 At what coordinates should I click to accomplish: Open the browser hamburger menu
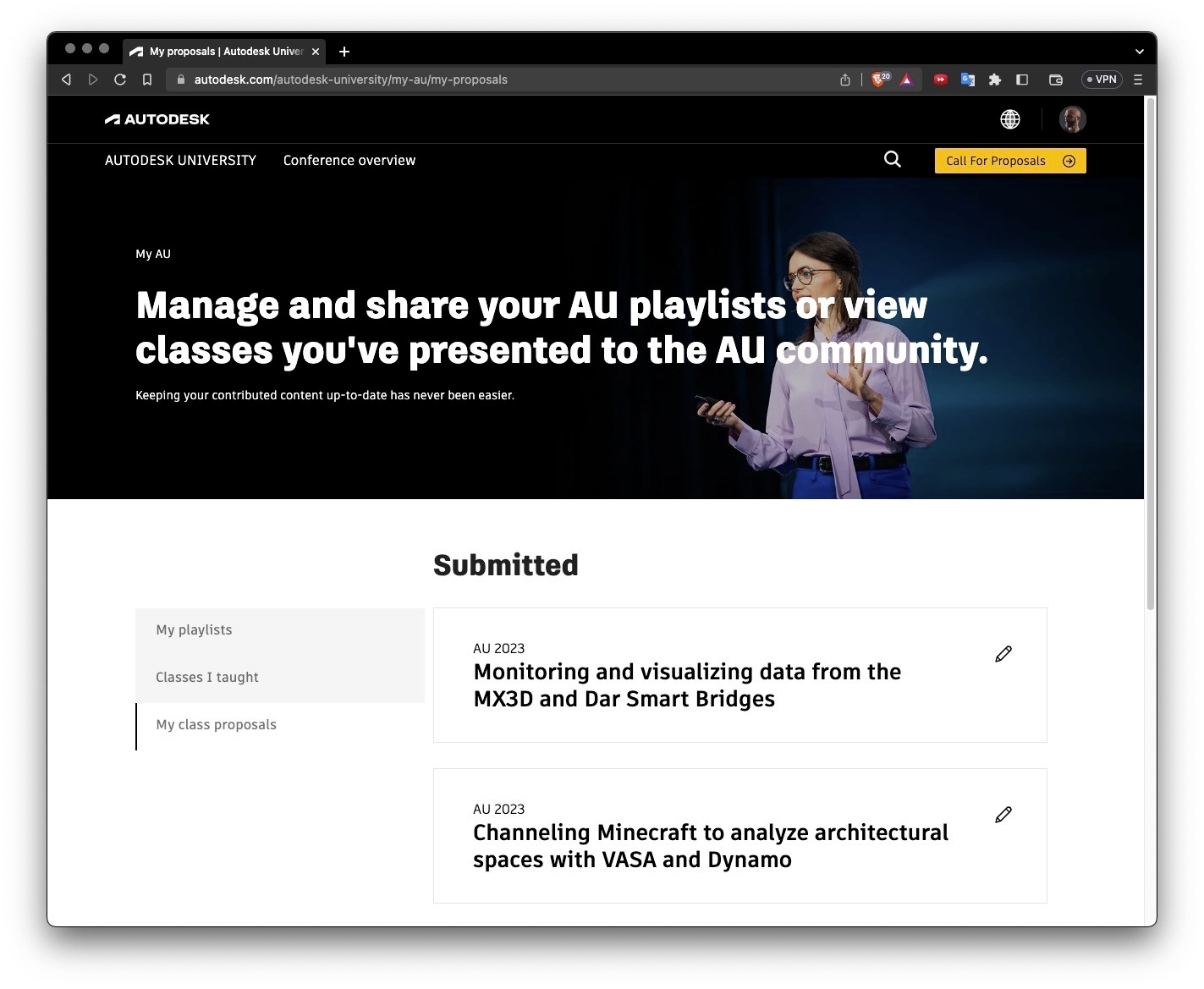click(1138, 80)
